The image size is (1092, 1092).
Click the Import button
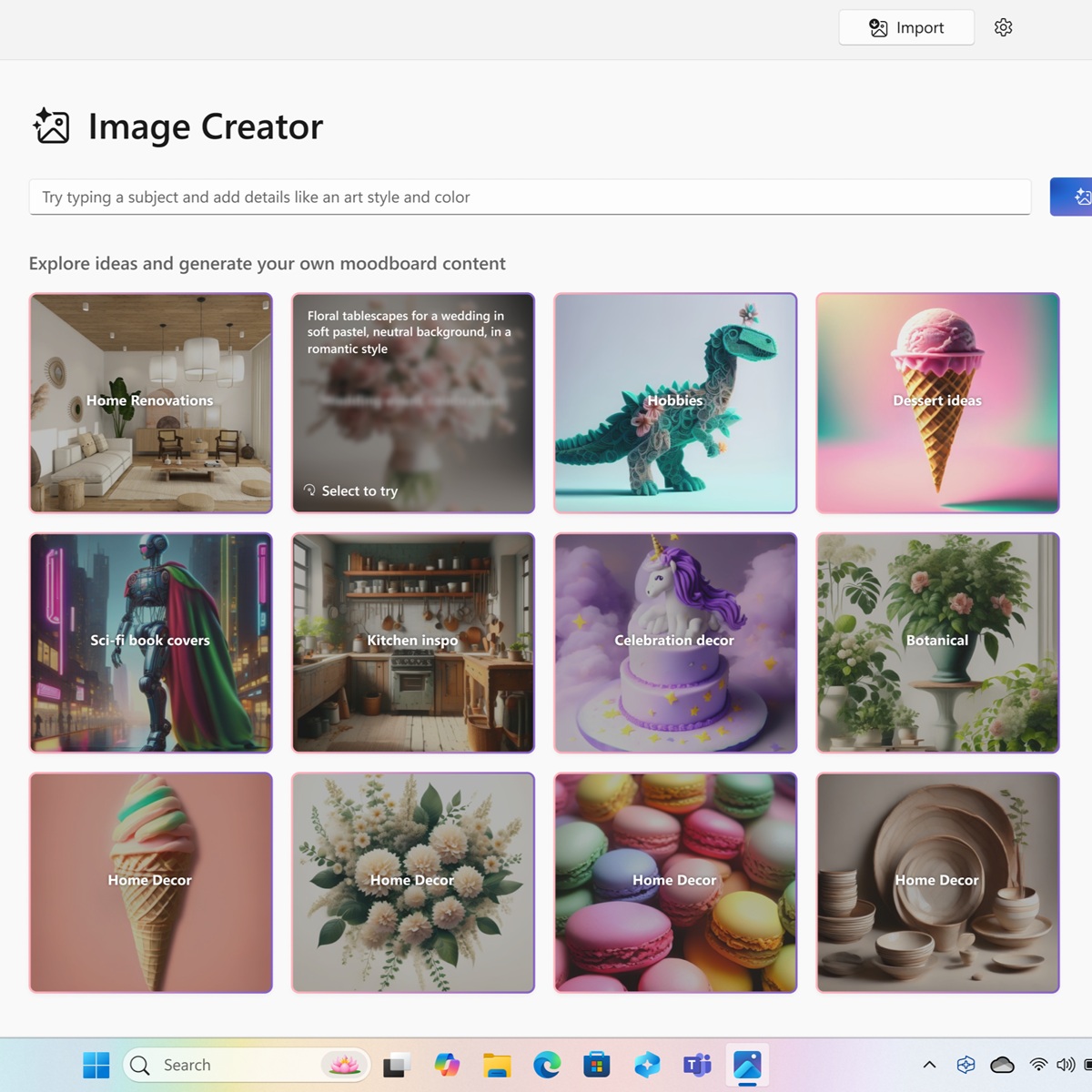point(905,27)
